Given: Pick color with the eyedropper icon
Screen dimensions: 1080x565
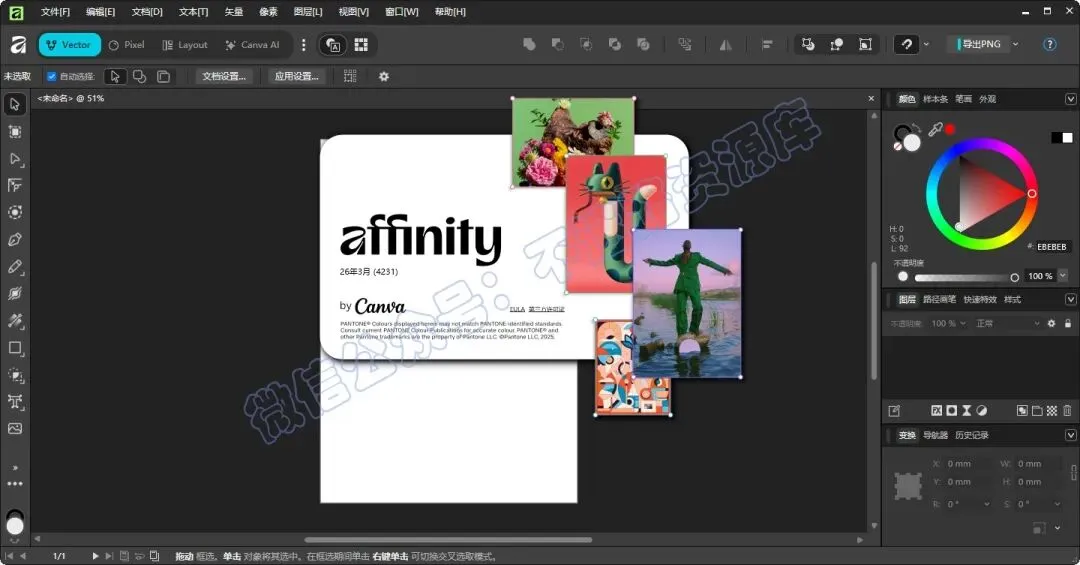Looking at the screenshot, I should tap(935, 130).
